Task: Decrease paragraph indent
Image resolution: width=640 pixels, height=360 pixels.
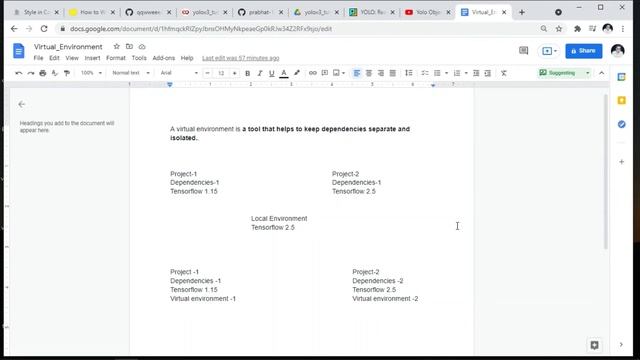Action: [x=476, y=73]
